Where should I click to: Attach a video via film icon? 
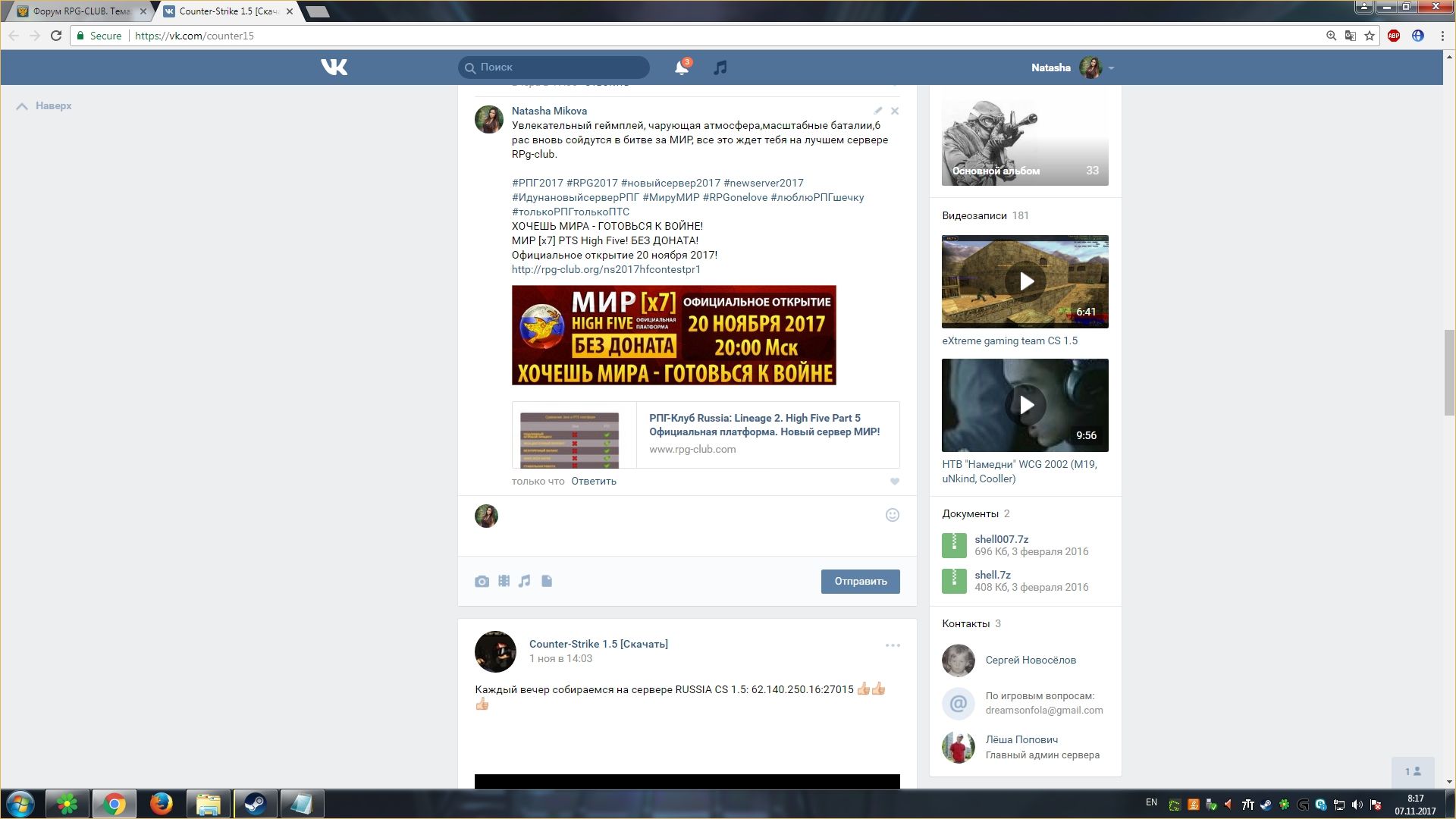pyautogui.click(x=504, y=582)
